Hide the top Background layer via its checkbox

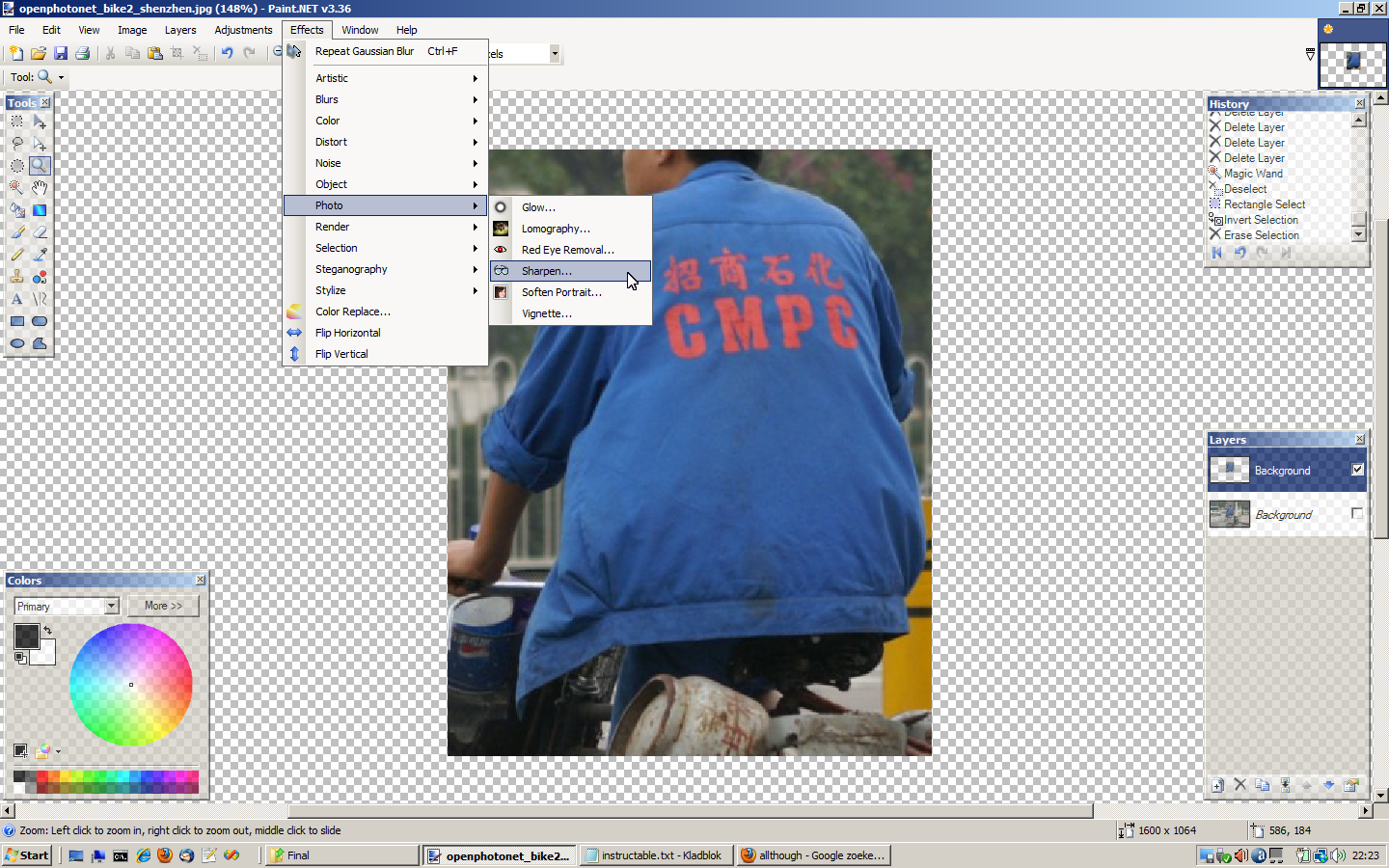(1357, 471)
